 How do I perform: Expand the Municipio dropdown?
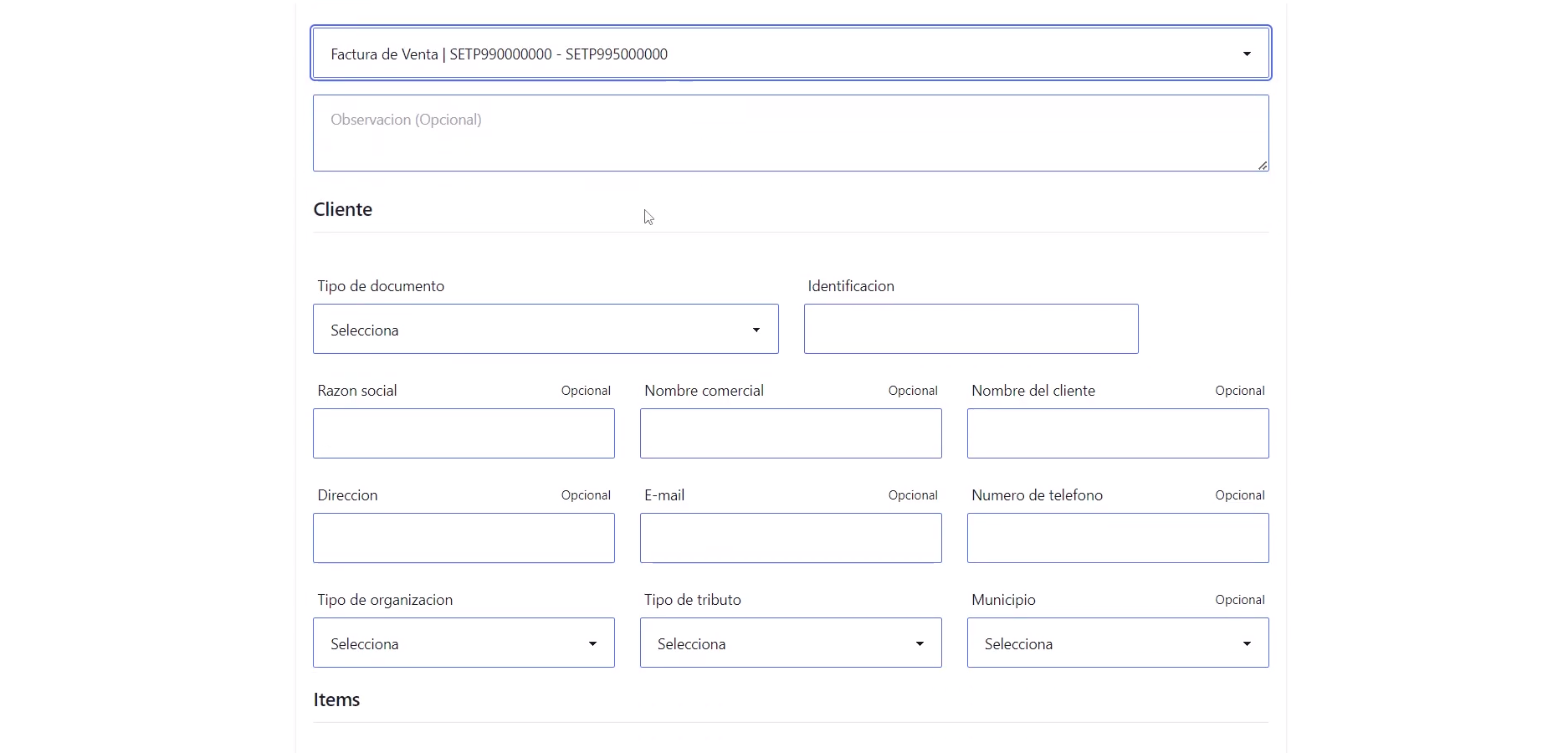point(1117,643)
